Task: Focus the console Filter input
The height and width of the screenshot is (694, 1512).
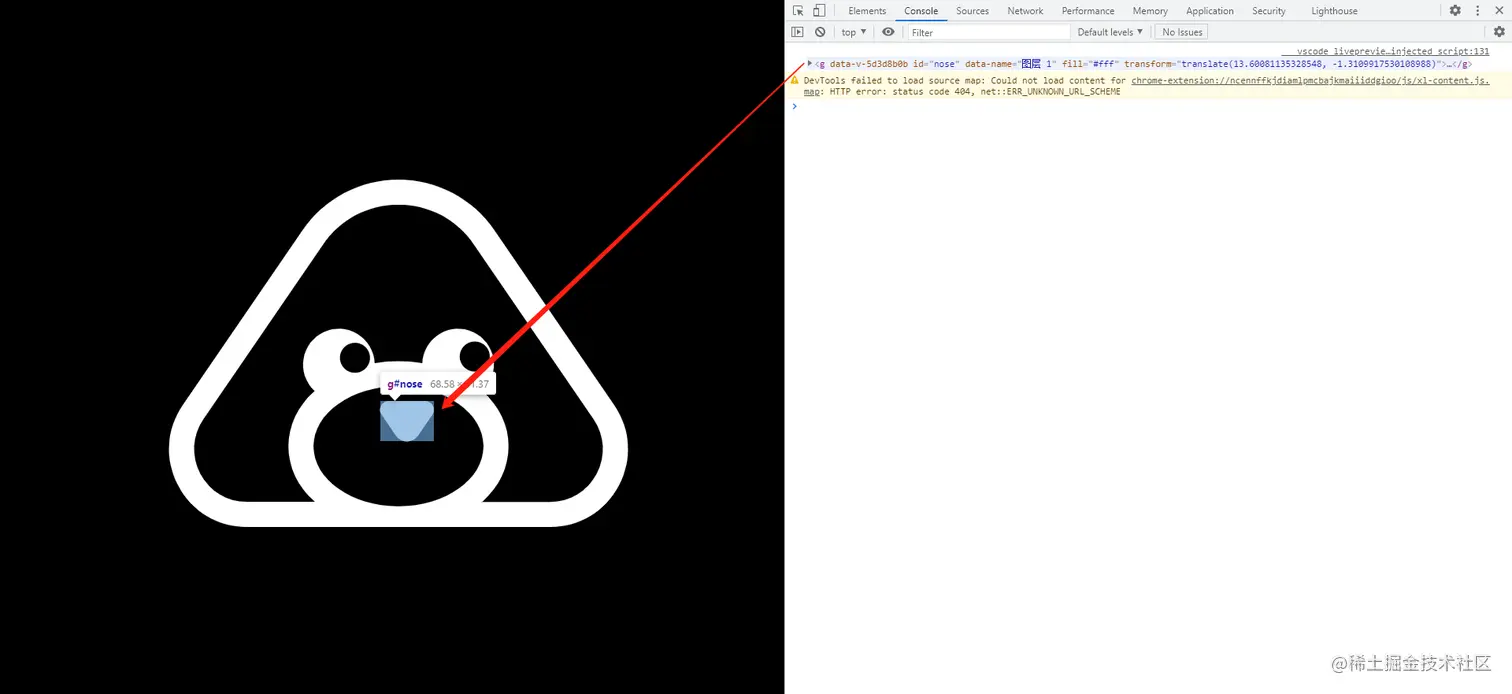Action: [988, 32]
